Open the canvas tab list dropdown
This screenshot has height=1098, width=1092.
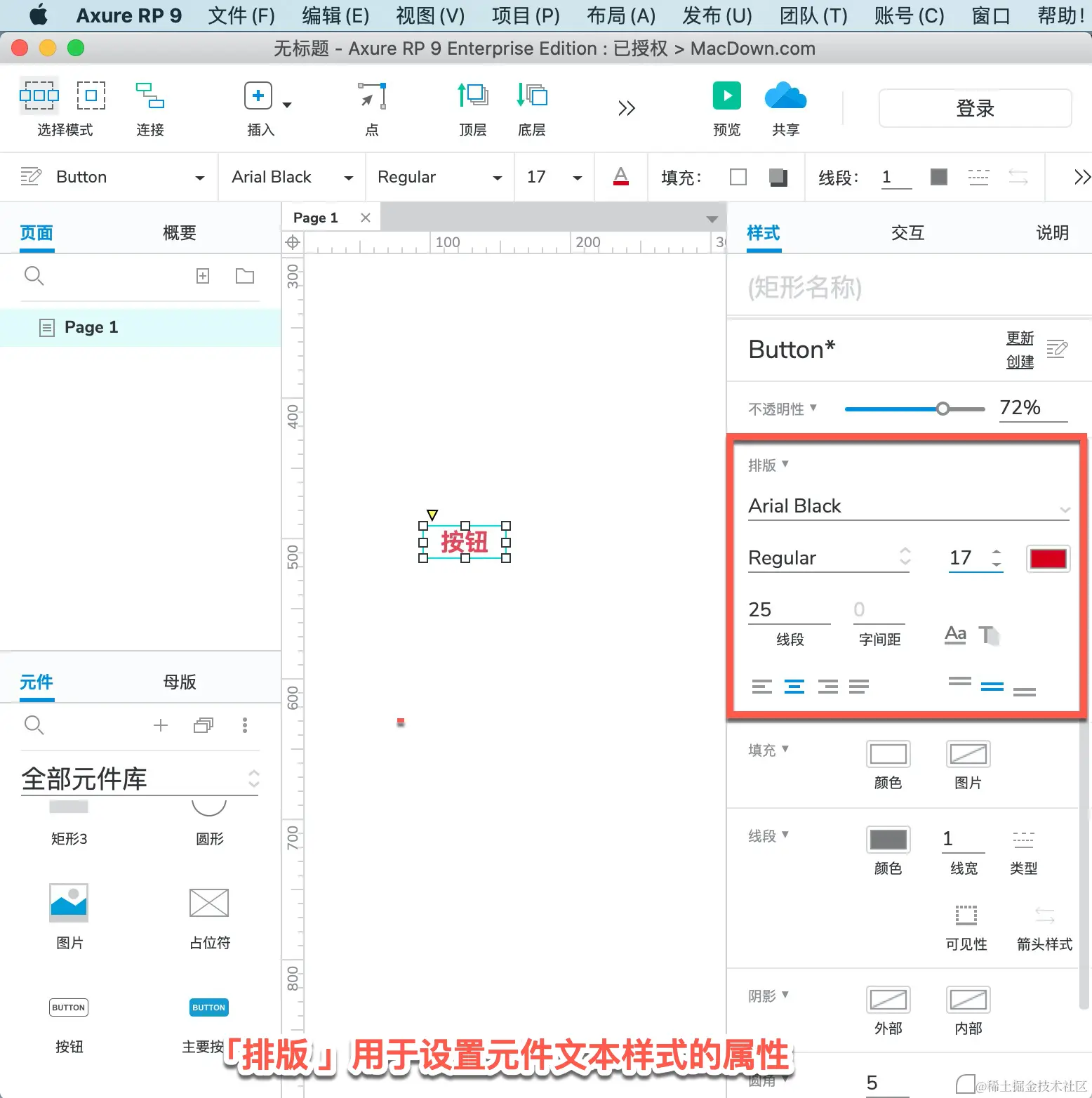click(712, 219)
